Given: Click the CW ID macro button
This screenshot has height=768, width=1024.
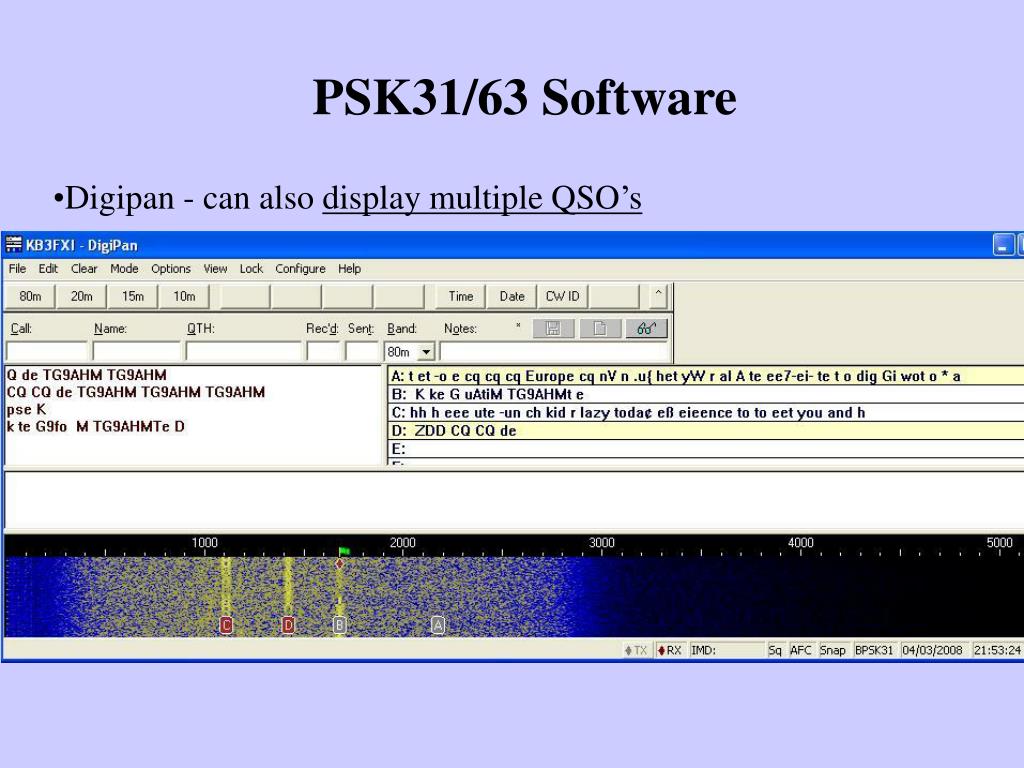Looking at the screenshot, I should (562, 296).
